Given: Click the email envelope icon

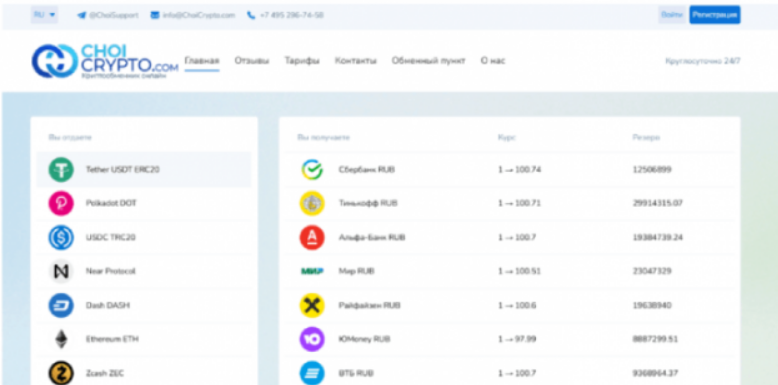Looking at the screenshot, I should [x=155, y=15].
